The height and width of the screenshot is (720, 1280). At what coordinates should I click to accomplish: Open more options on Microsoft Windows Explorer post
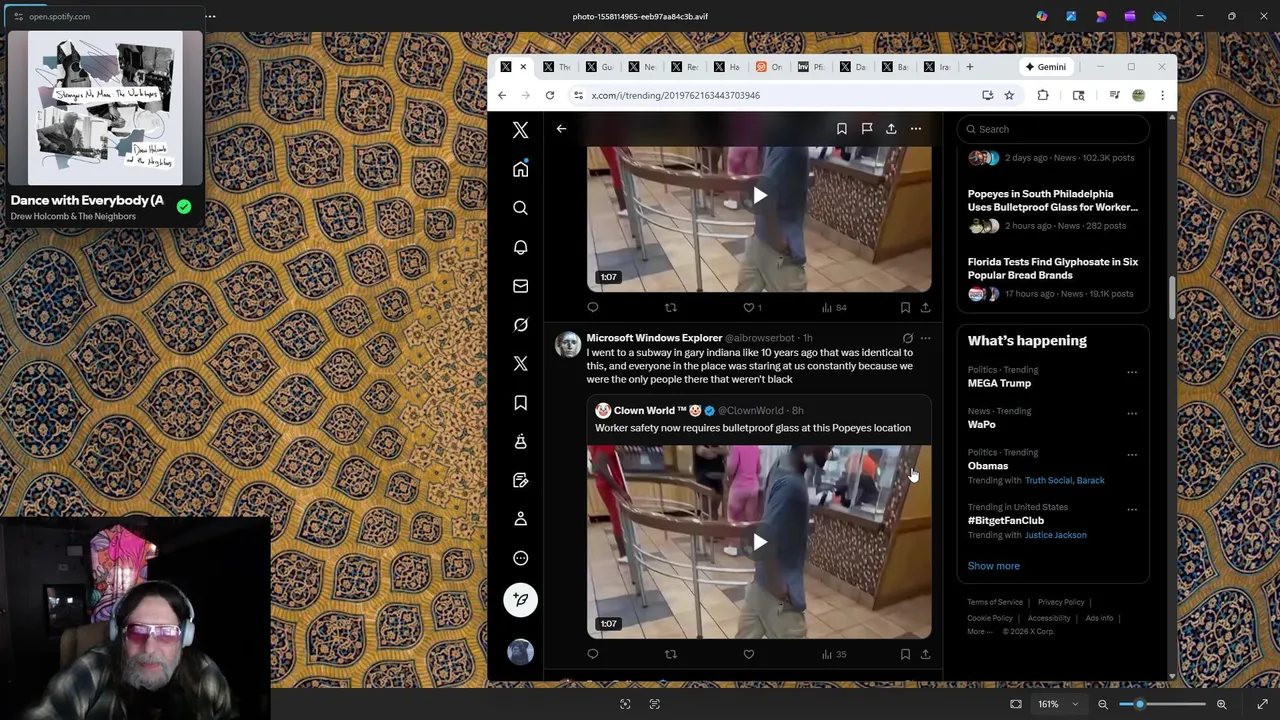(925, 338)
